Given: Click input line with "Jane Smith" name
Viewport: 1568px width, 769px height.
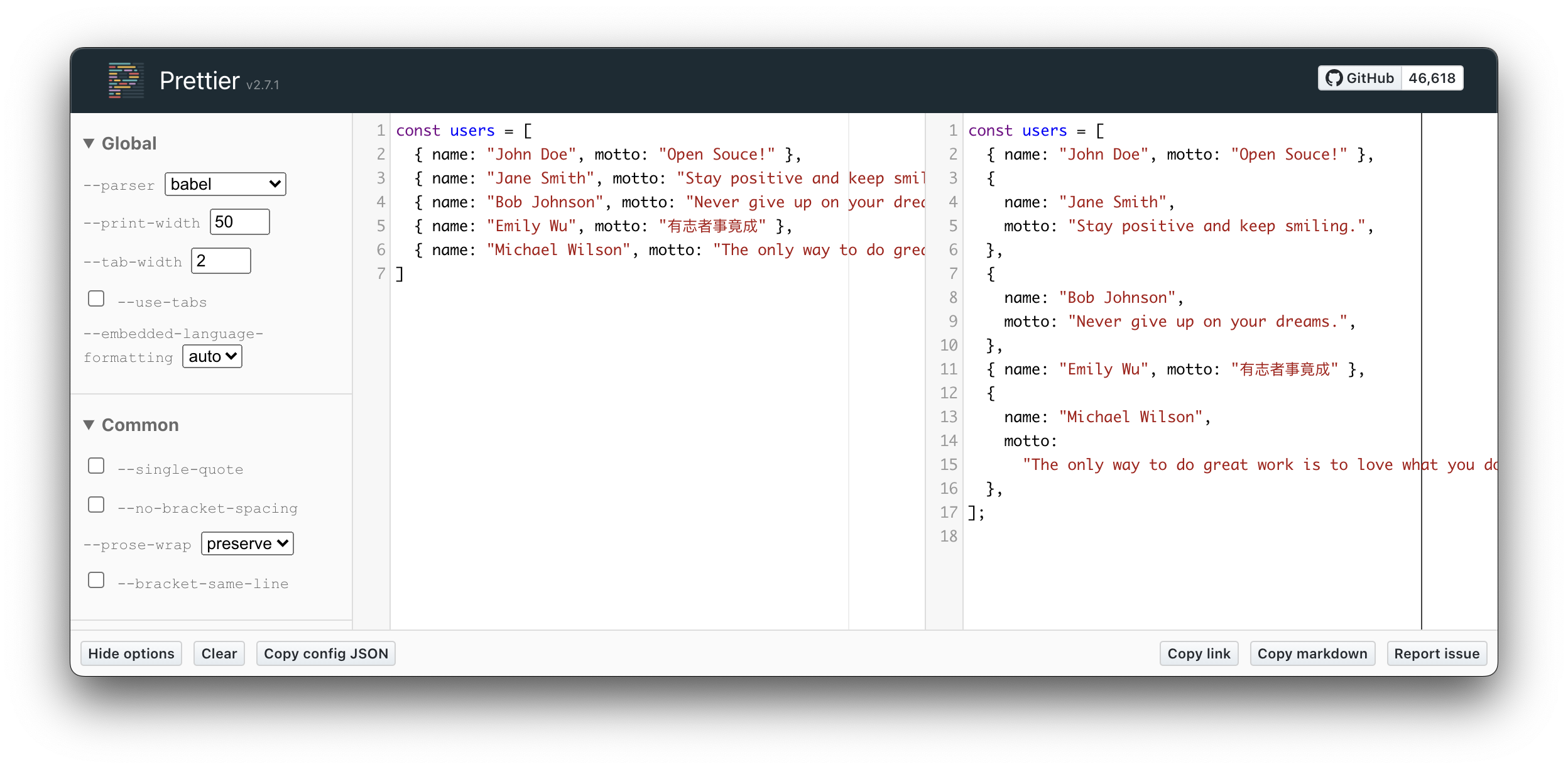Looking at the screenshot, I should 669,178.
